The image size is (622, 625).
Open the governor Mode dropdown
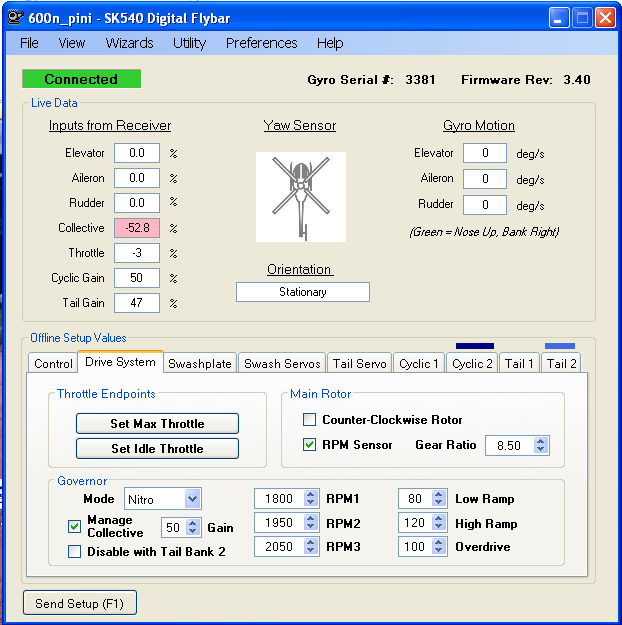pyautogui.click(x=193, y=499)
